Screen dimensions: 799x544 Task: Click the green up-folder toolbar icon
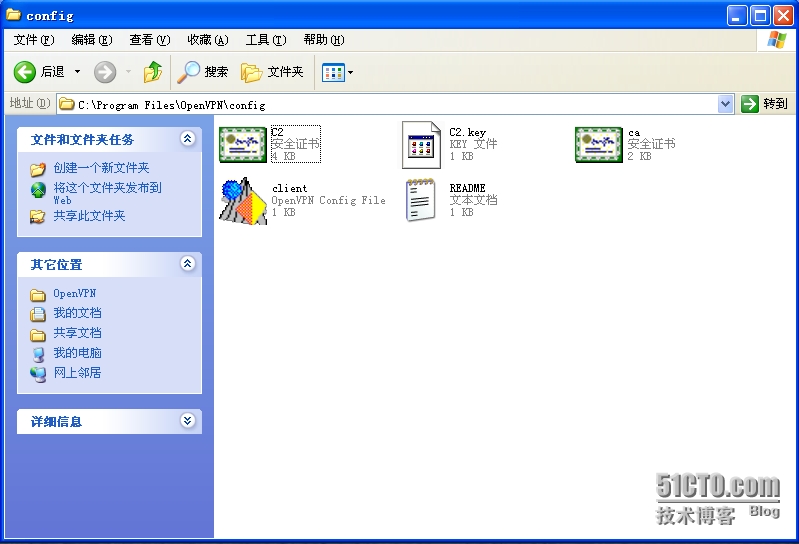(x=152, y=72)
